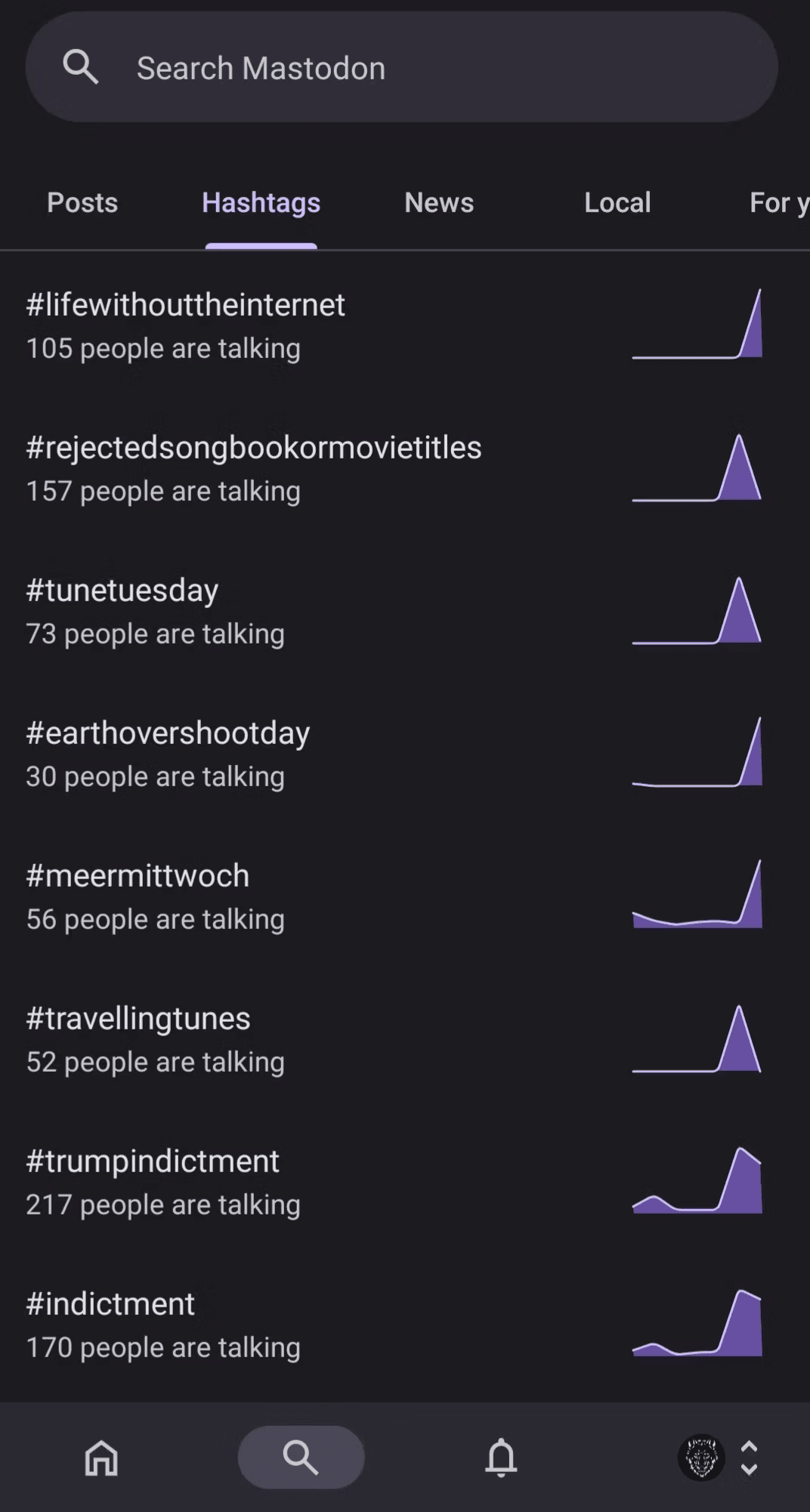Select the Search icon in bottom navigation
This screenshot has width=810, height=1512.
click(301, 1457)
